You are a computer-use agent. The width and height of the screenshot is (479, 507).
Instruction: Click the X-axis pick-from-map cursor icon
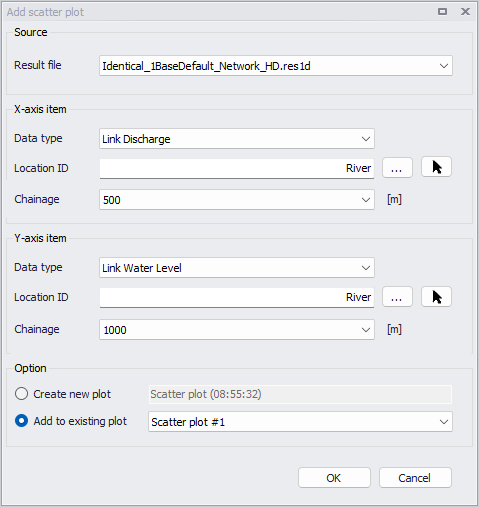pos(436,167)
